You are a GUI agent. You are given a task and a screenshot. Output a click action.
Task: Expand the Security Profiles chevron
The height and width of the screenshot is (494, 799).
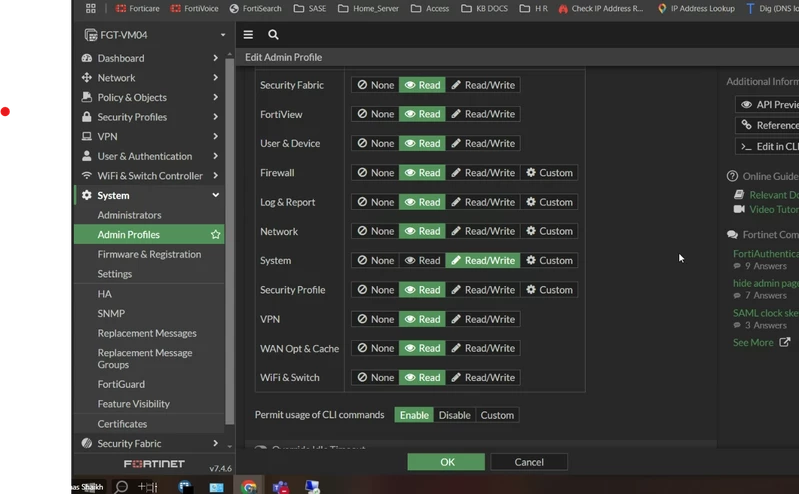click(216, 117)
